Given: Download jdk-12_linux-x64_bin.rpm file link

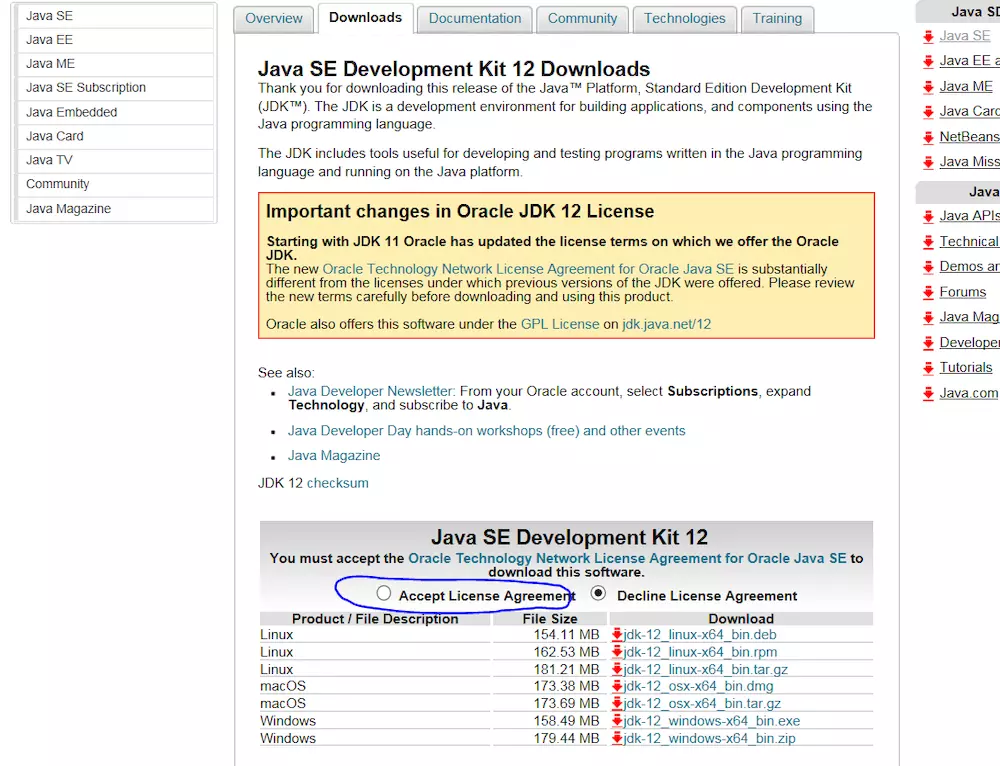Looking at the screenshot, I should click(x=700, y=652).
